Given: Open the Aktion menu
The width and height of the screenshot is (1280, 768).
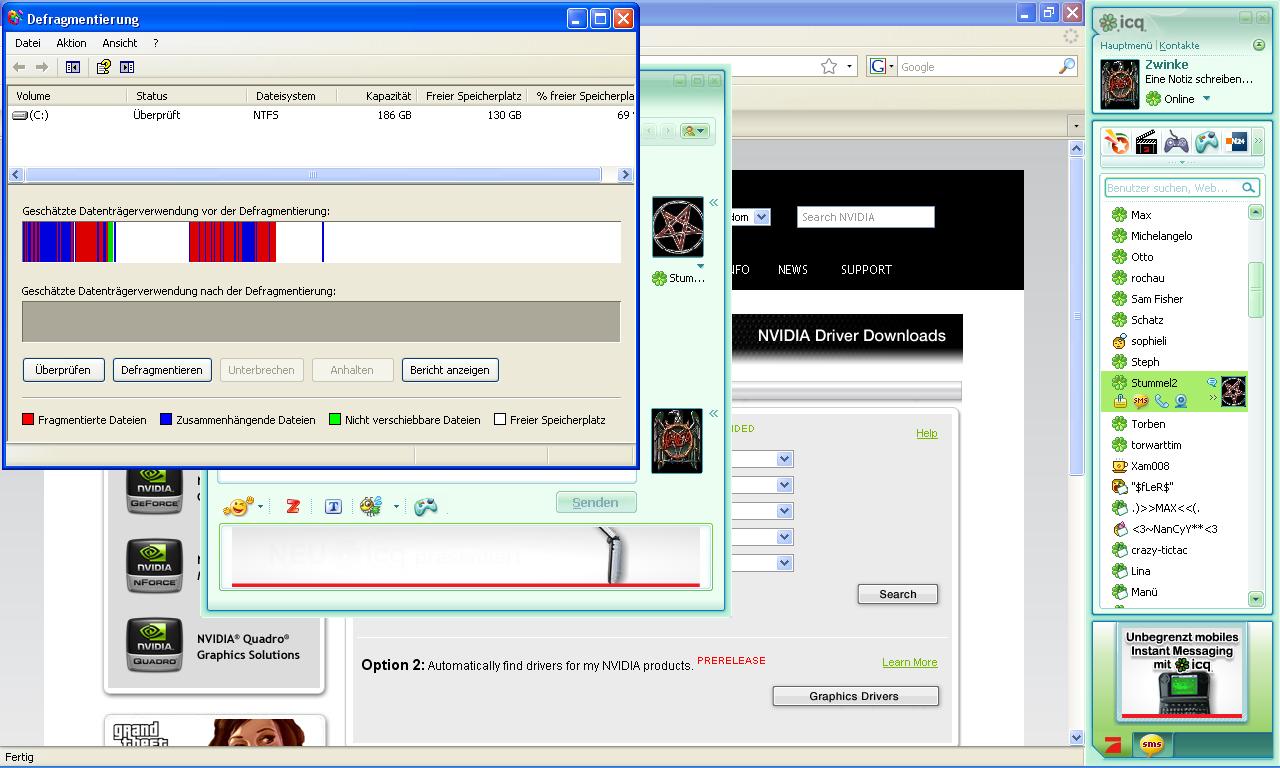Looking at the screenshot, I should click(71, 43).
